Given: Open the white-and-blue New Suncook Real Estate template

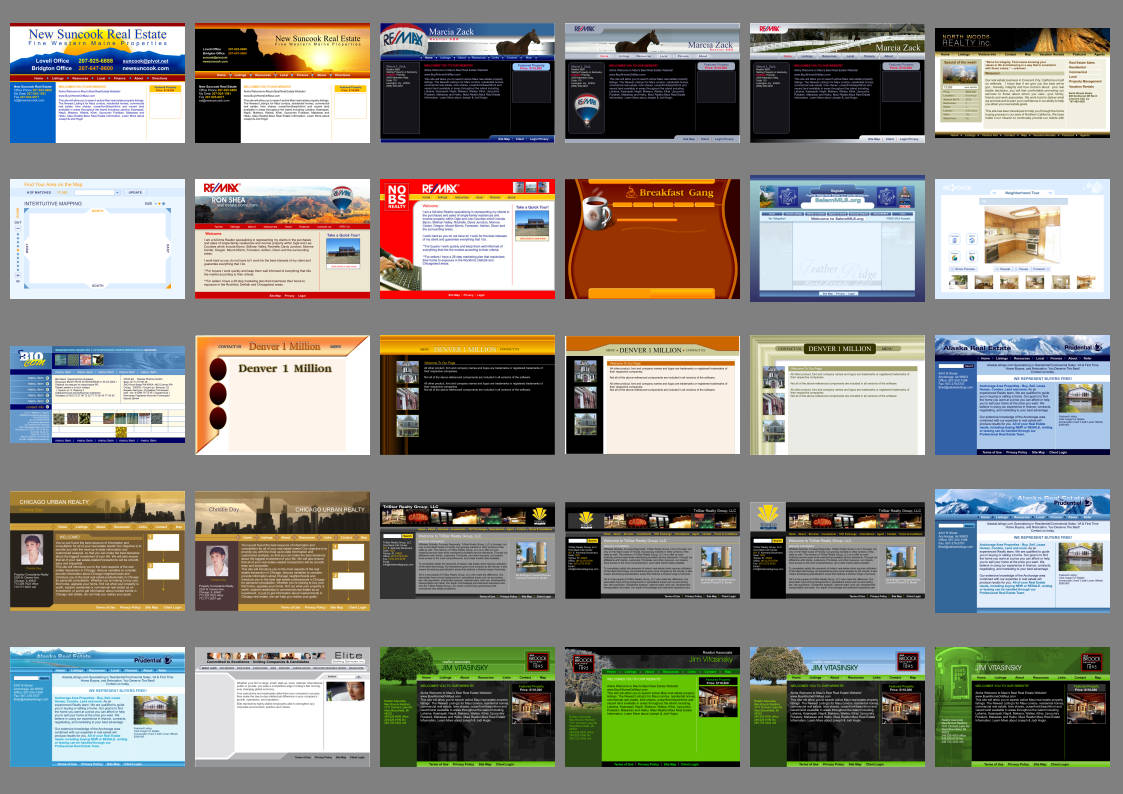Looking at the screenshot, I should click(97, 83).
